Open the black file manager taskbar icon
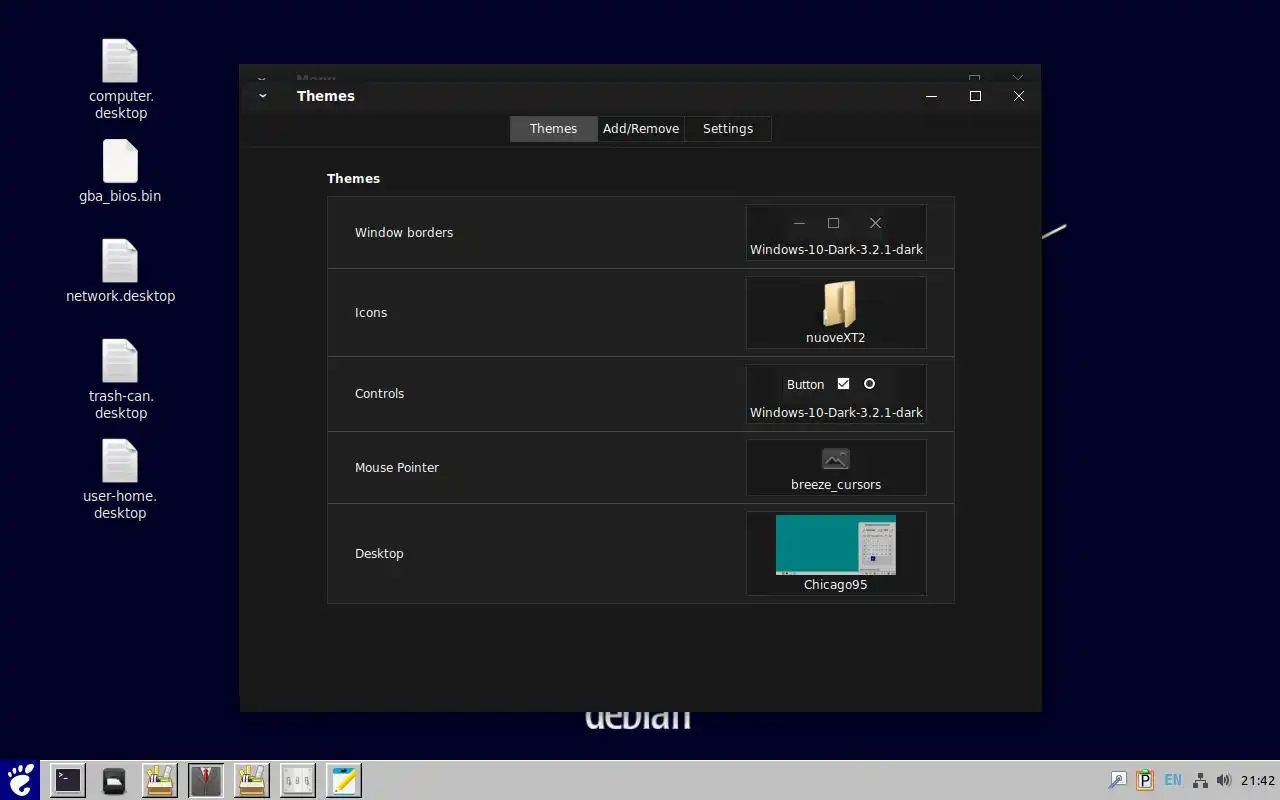Image resolution: width=1280 pixels, height=800 pixels. [x=114, y=780]
